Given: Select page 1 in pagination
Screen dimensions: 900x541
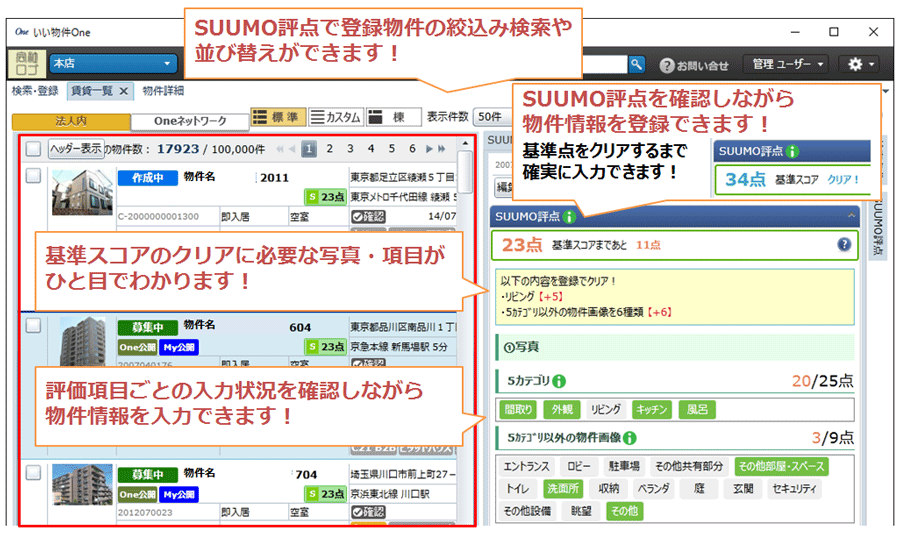Looking at the screenshot, I should point(309,149).
